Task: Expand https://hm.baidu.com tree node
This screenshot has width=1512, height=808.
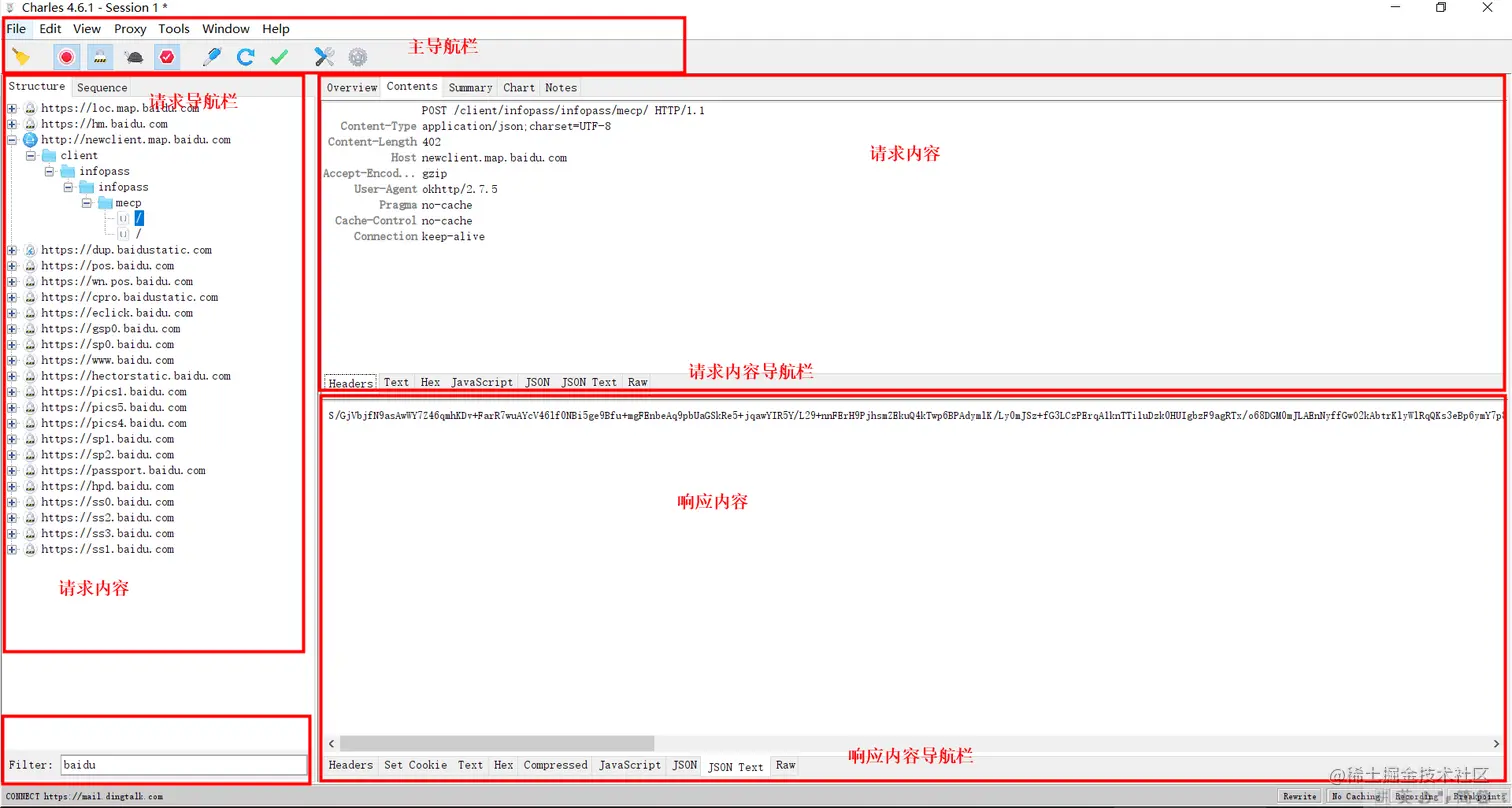Action: tap(12, 124)
